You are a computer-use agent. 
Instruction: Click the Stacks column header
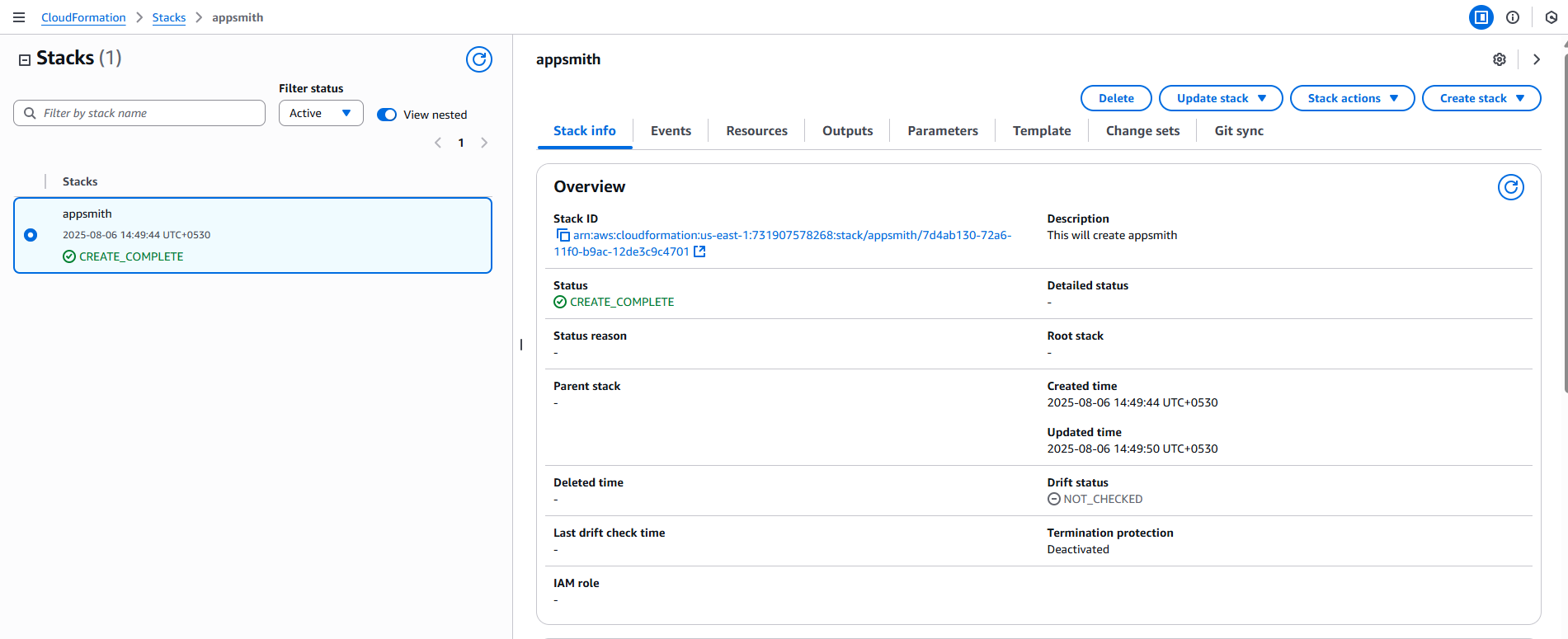80,181
